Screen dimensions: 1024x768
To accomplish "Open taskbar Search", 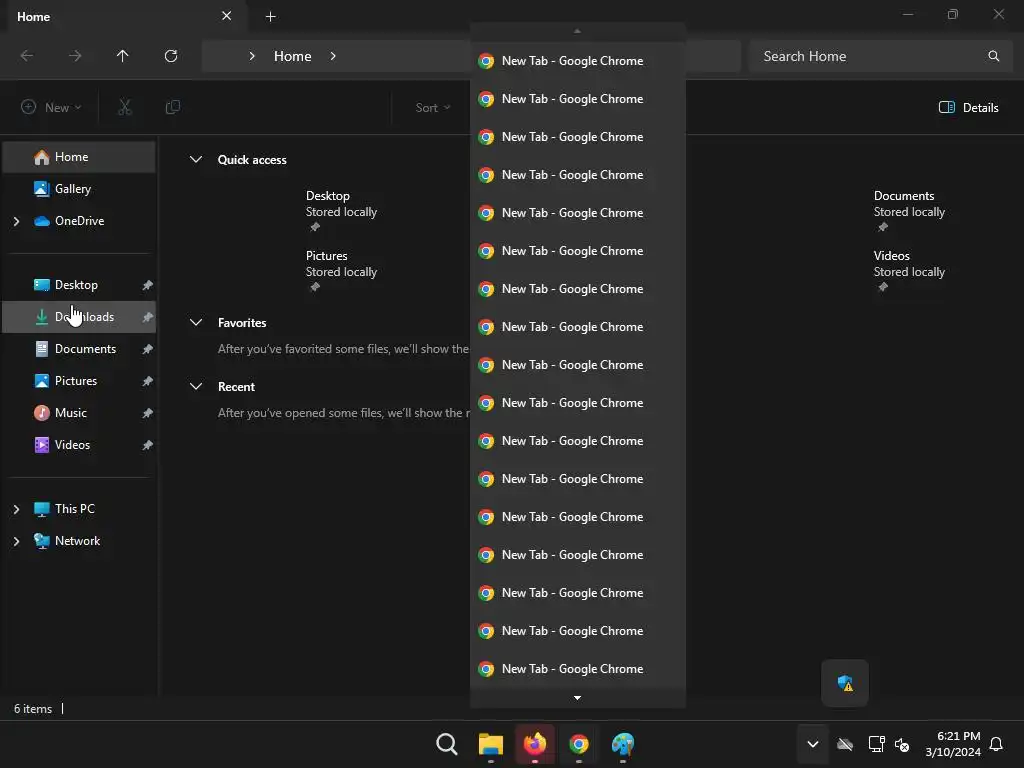I will (x=447, y=744).
